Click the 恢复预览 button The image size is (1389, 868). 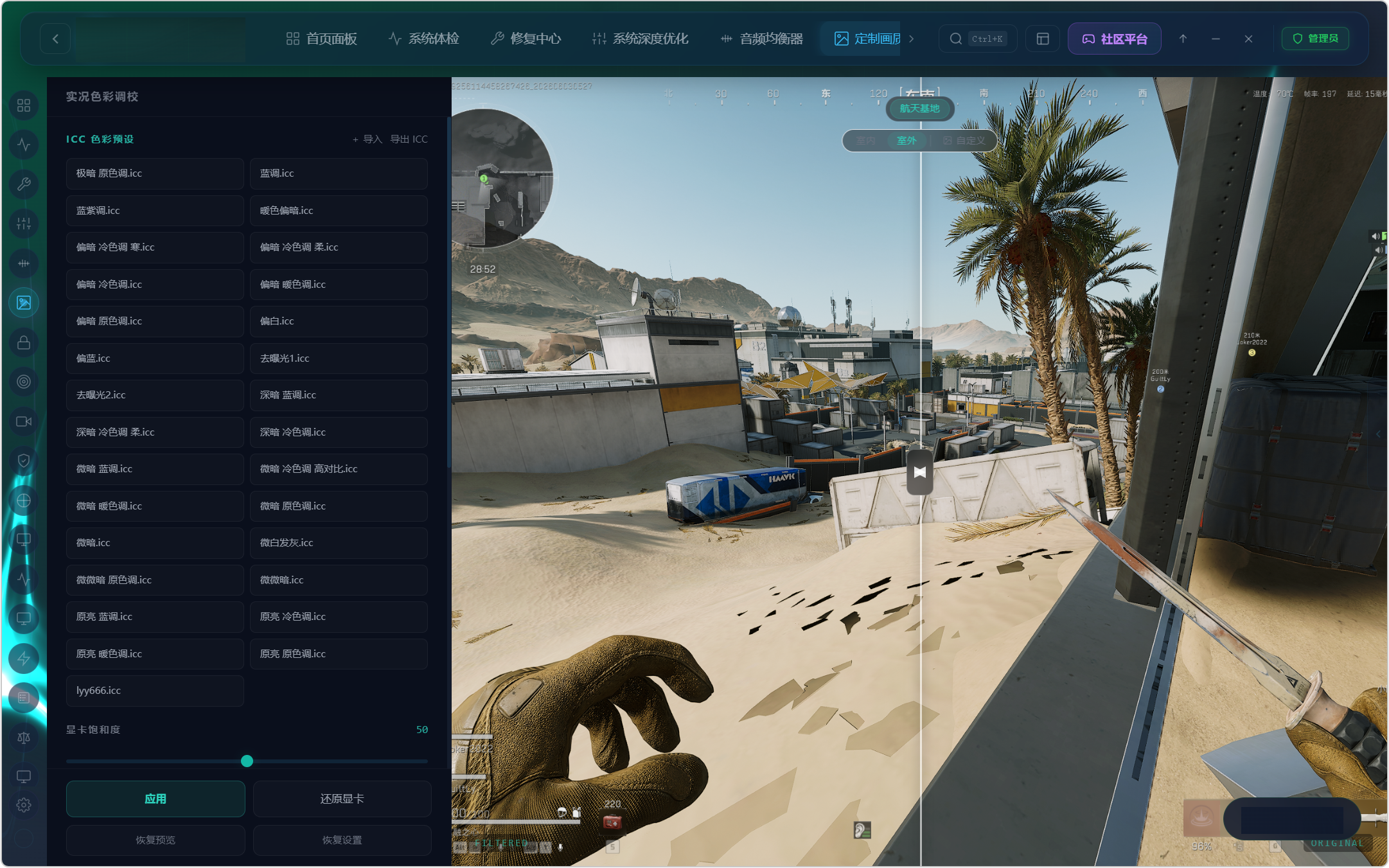pyautogui.click(x=155, y=840)
